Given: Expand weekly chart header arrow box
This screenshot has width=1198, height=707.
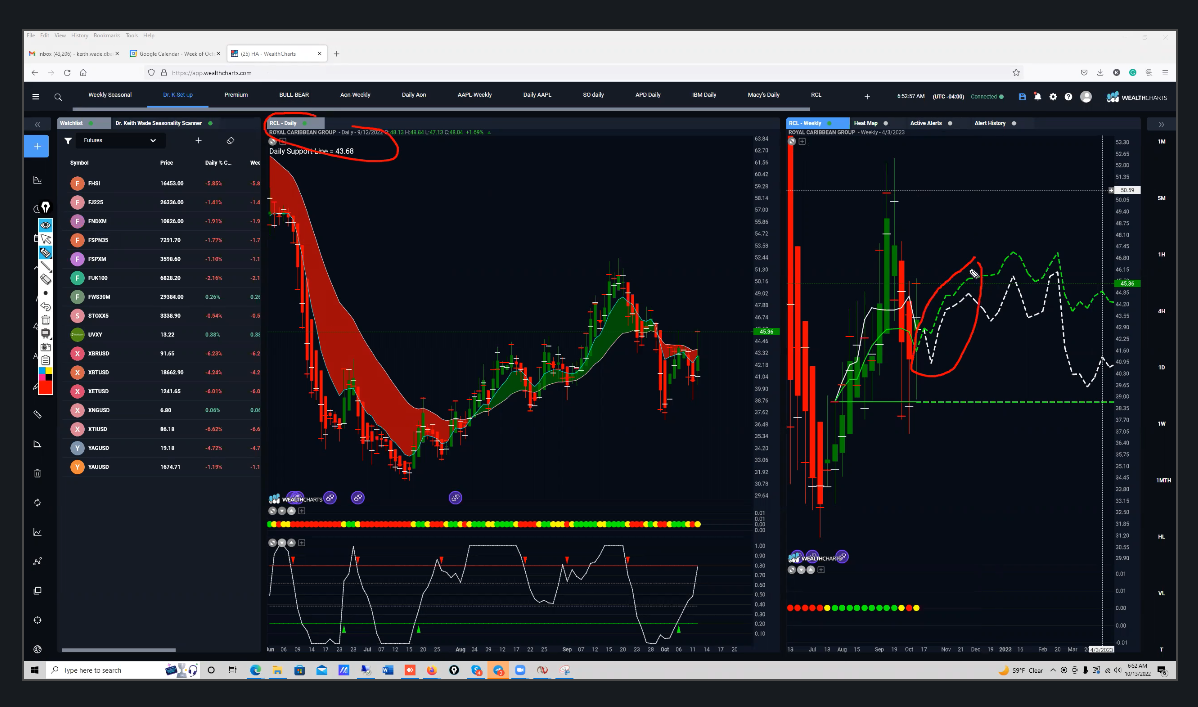Looking at the screenshot, I should point(802,141).
